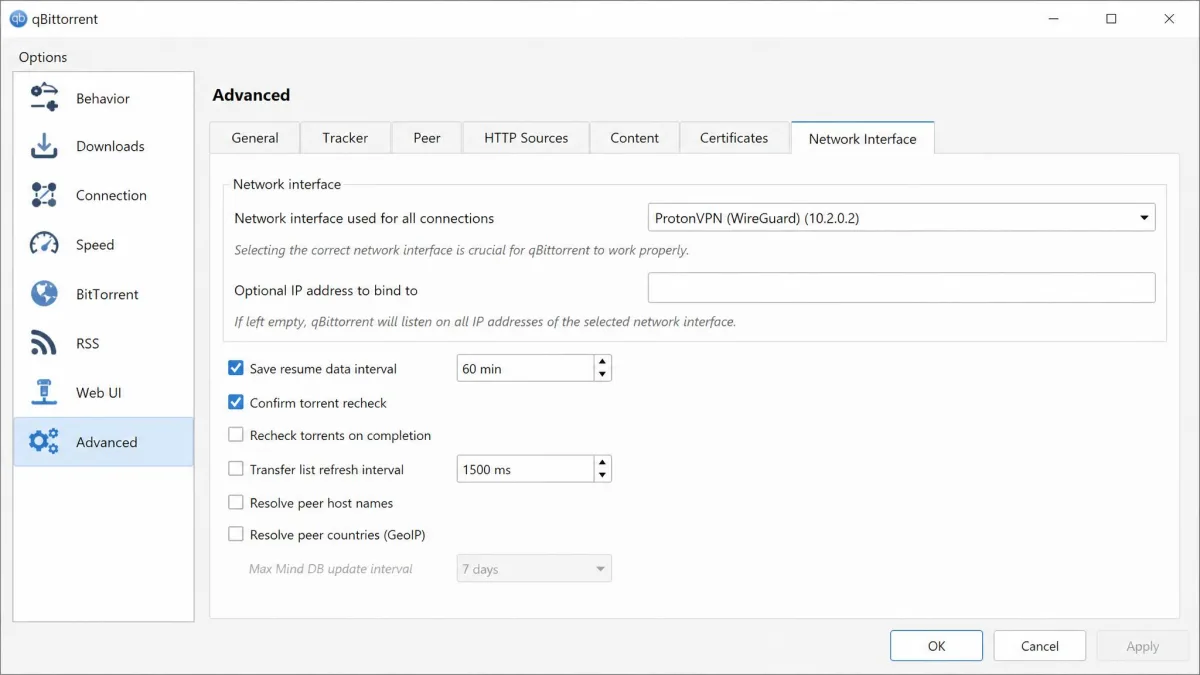Click the Apply button

(1143, 646)
